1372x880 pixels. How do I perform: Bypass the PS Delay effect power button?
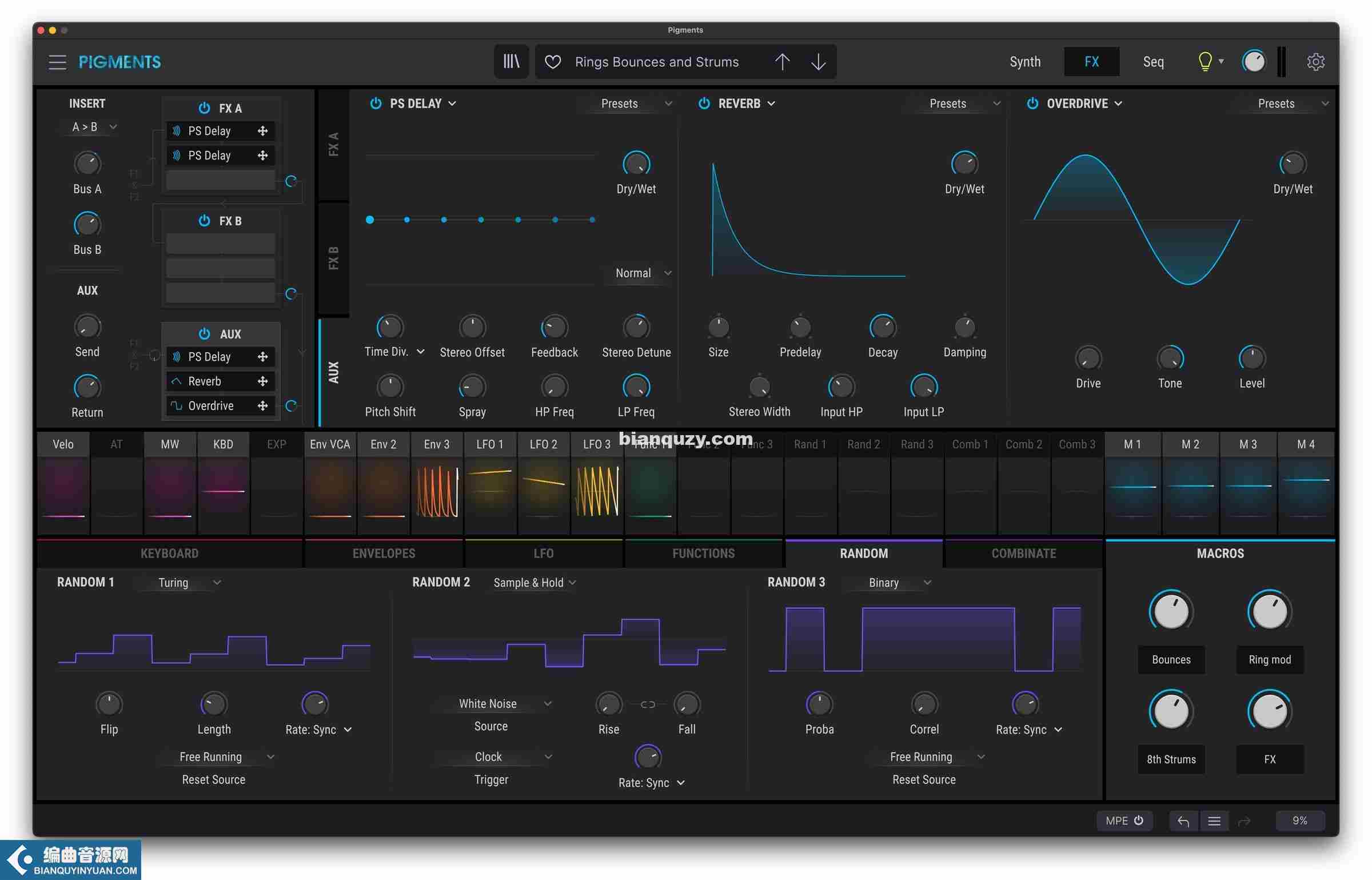point(376,103)
